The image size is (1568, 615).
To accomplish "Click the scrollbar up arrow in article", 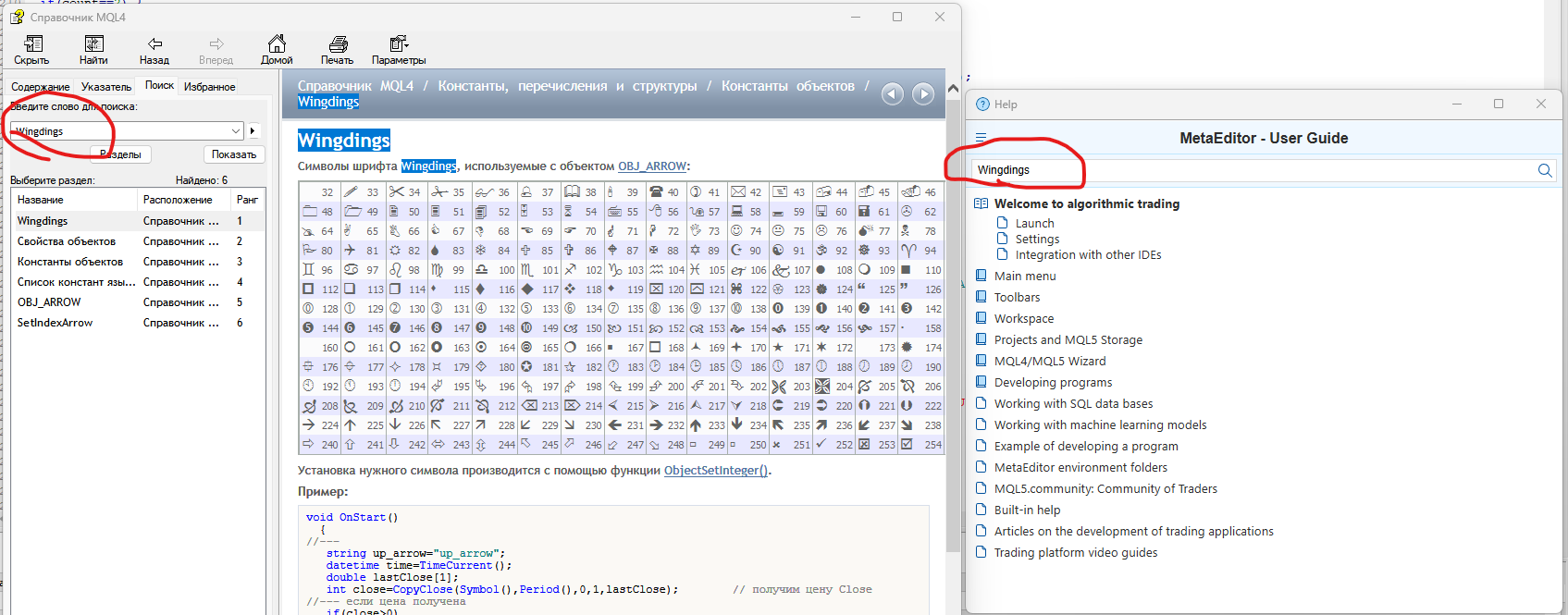I will (953, 88).
